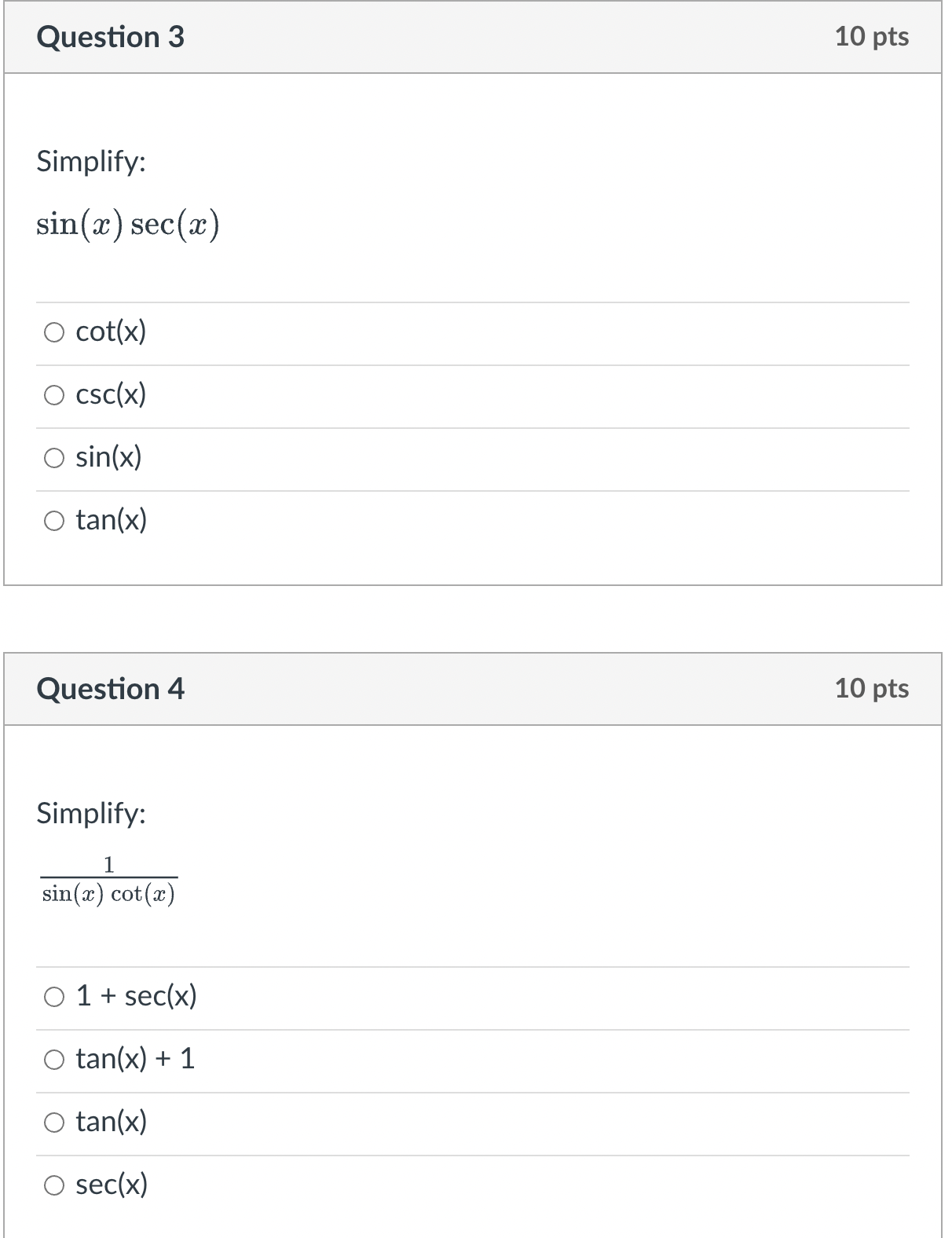
Task: Click the csc(x) answer row
Action: (x=314, y=394)
